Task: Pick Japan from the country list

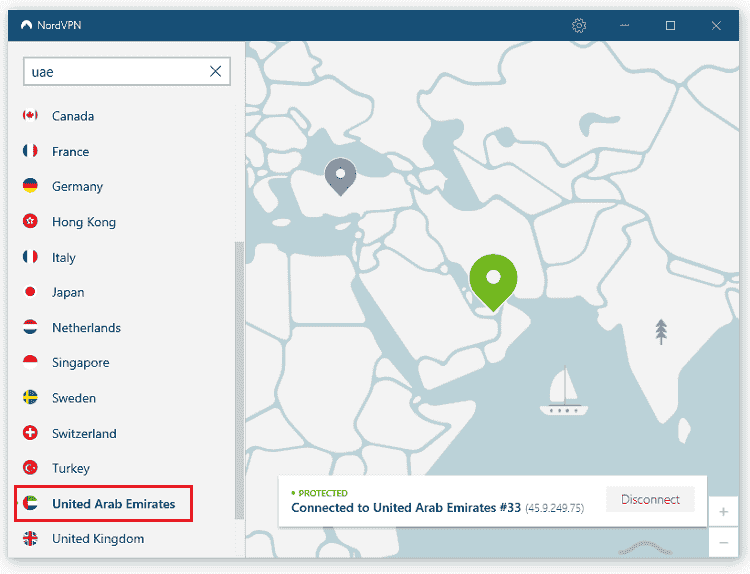Action: click(x=68, y=292)
